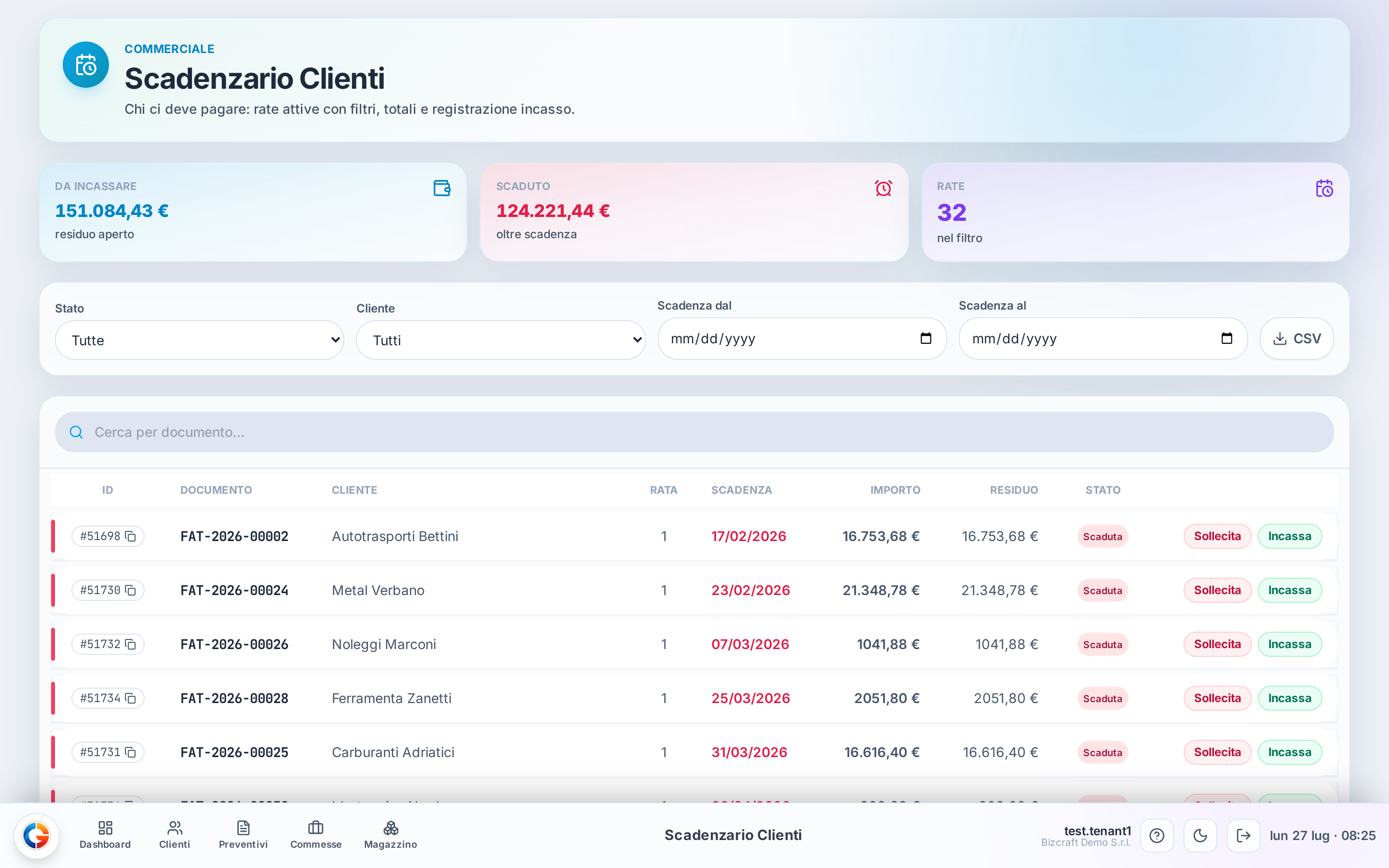The width and height of the screenshot is (1389, 868).
Task: Click the Scadenza dal date field
Action: click(802, 339)
